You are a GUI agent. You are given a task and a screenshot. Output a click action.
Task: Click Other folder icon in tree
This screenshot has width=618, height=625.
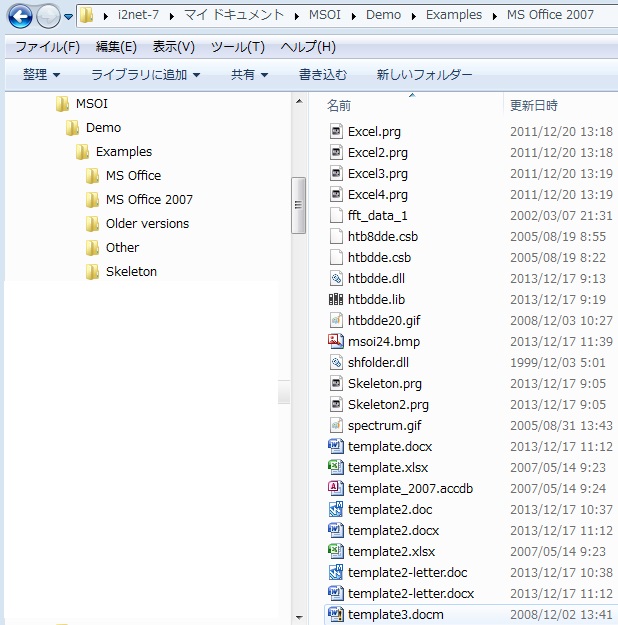(93, 248)
